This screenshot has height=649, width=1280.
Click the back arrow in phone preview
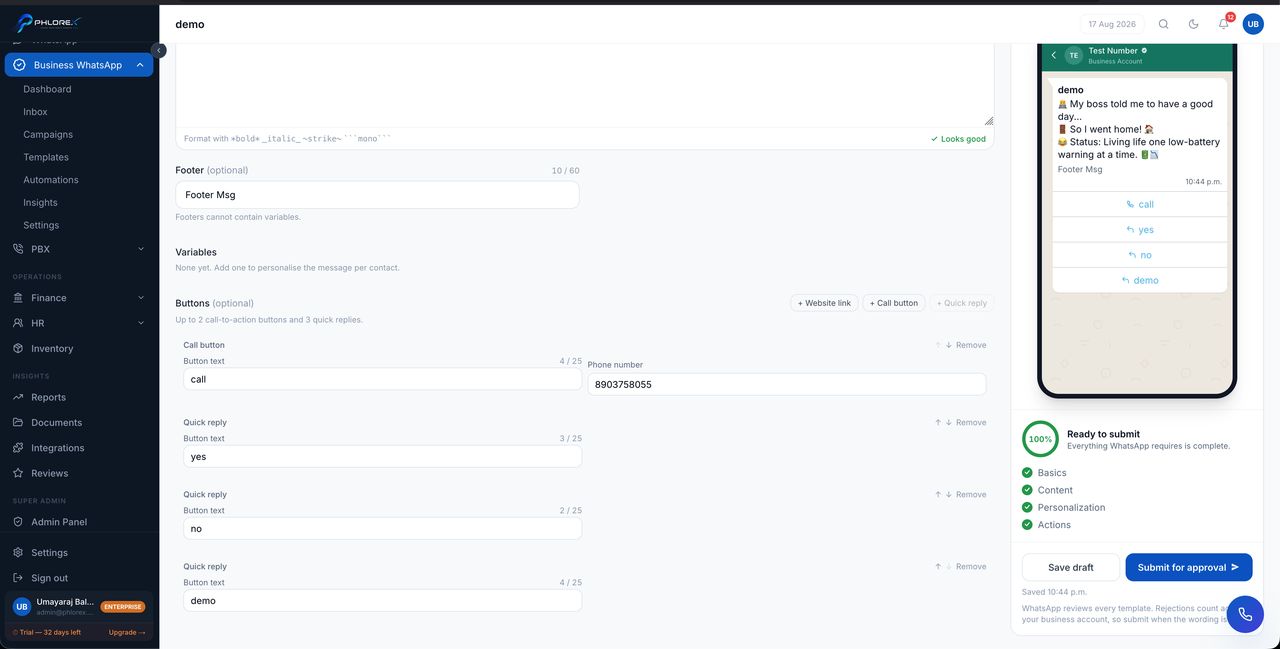(1054, 56)
